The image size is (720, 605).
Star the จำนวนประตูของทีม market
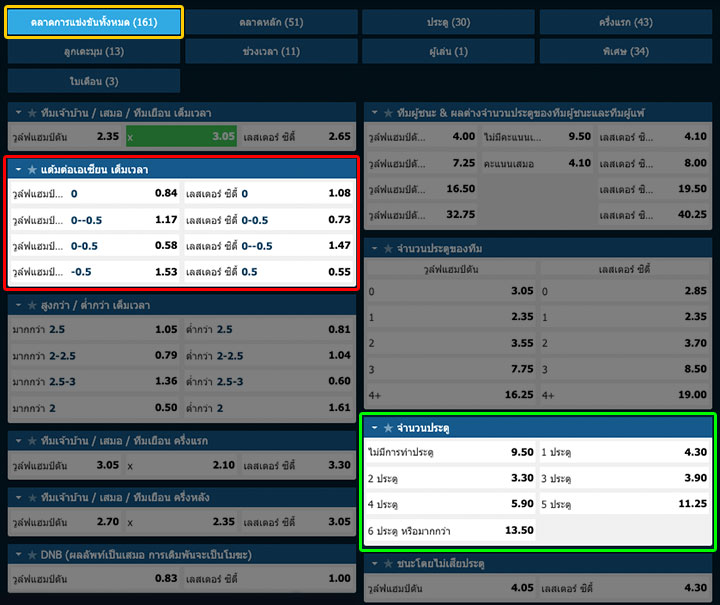[388, 248]
